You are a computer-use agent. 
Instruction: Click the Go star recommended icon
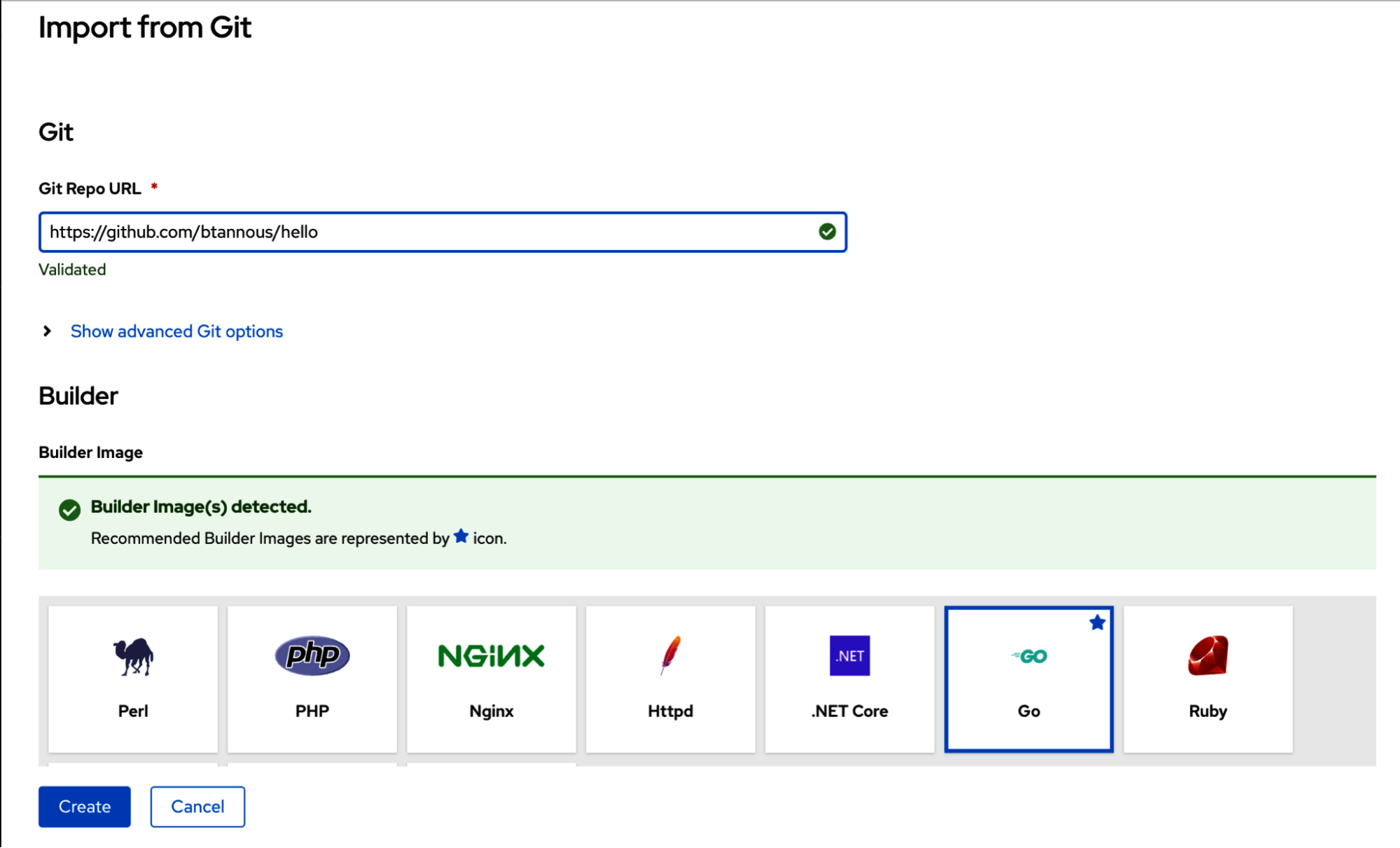pyautogui.click(x=1097, y=623)
